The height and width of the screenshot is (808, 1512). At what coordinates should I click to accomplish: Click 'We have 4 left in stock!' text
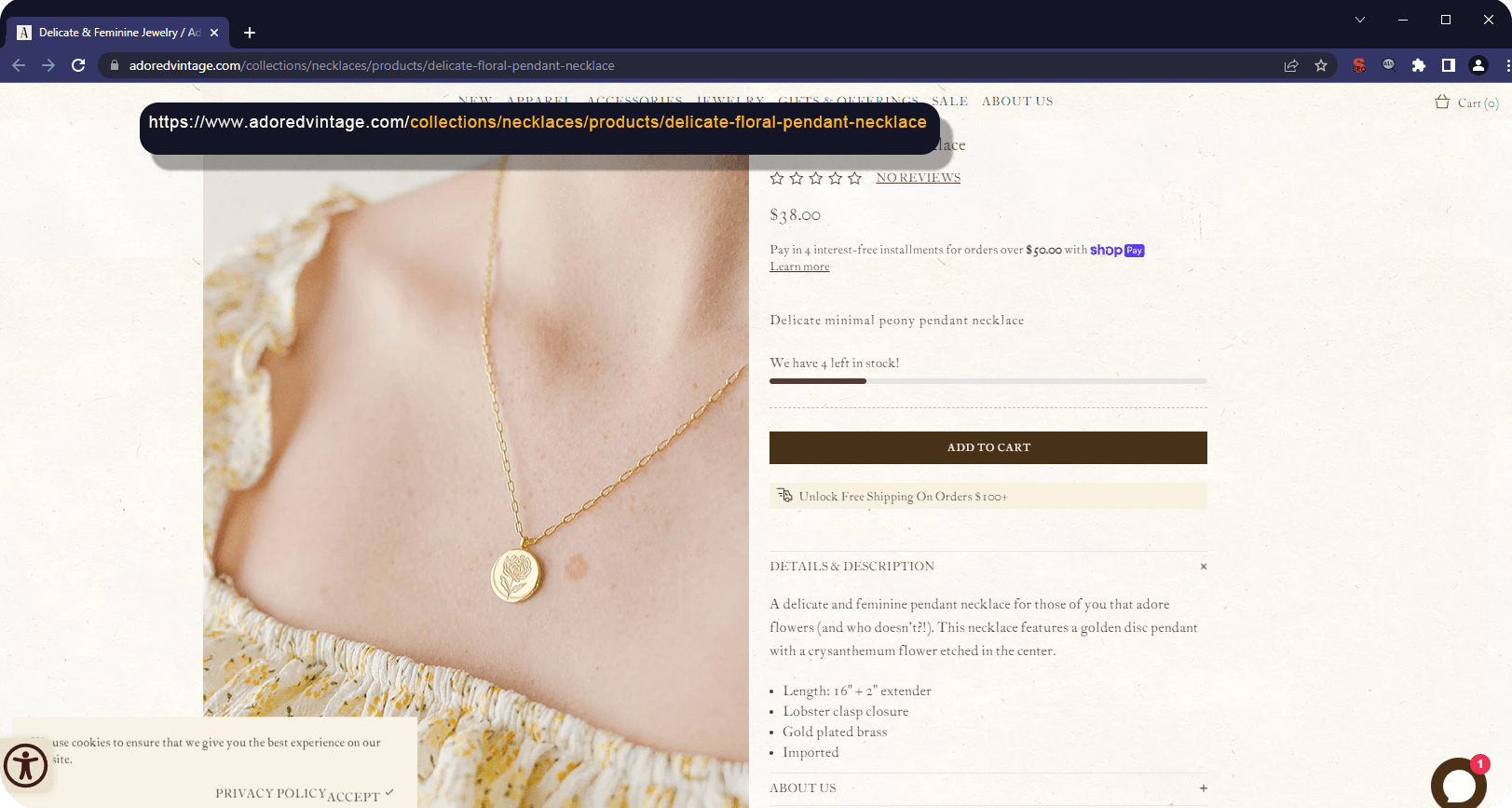coord(835,363)
